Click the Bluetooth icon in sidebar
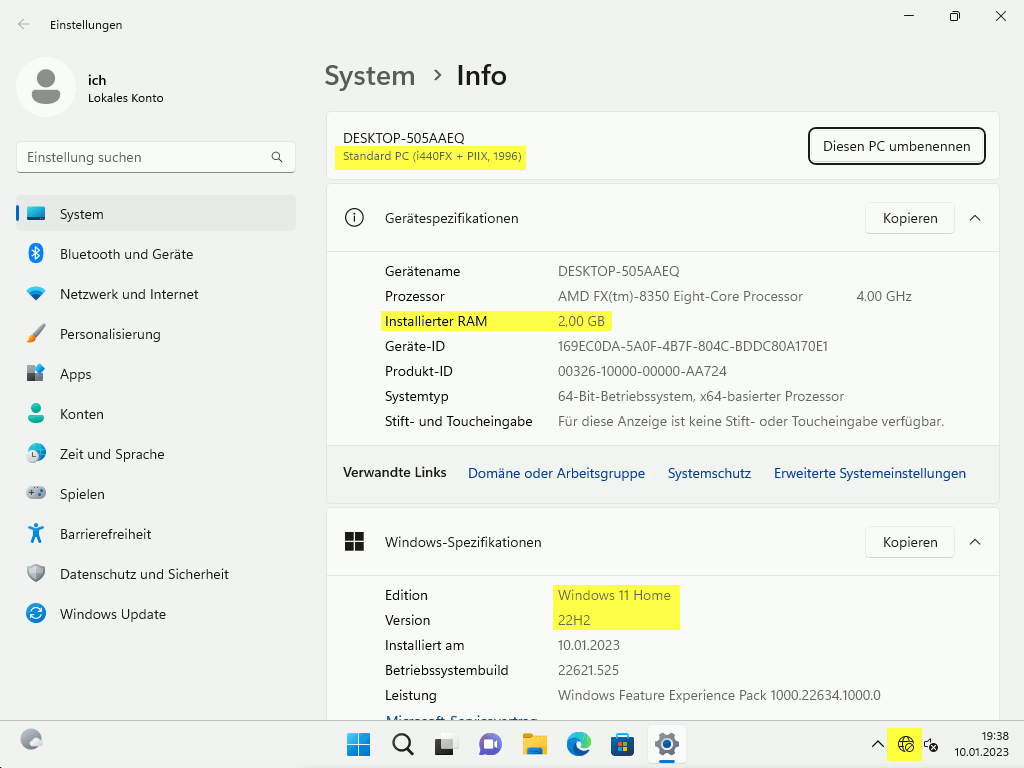The image size is (1024, 768). pyautogui.click(x=36, y=253)
